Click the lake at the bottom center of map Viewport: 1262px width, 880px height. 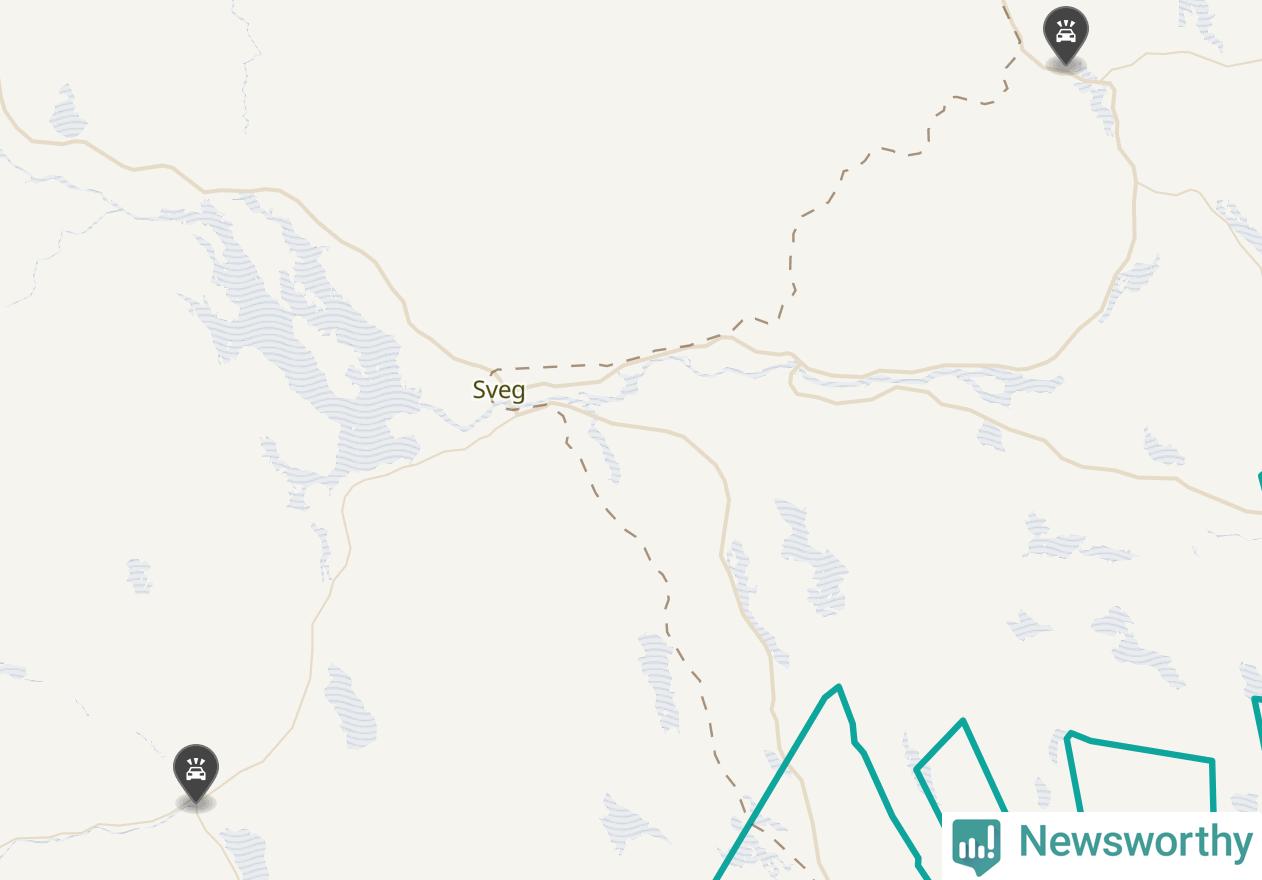click(x=630, y=822)
